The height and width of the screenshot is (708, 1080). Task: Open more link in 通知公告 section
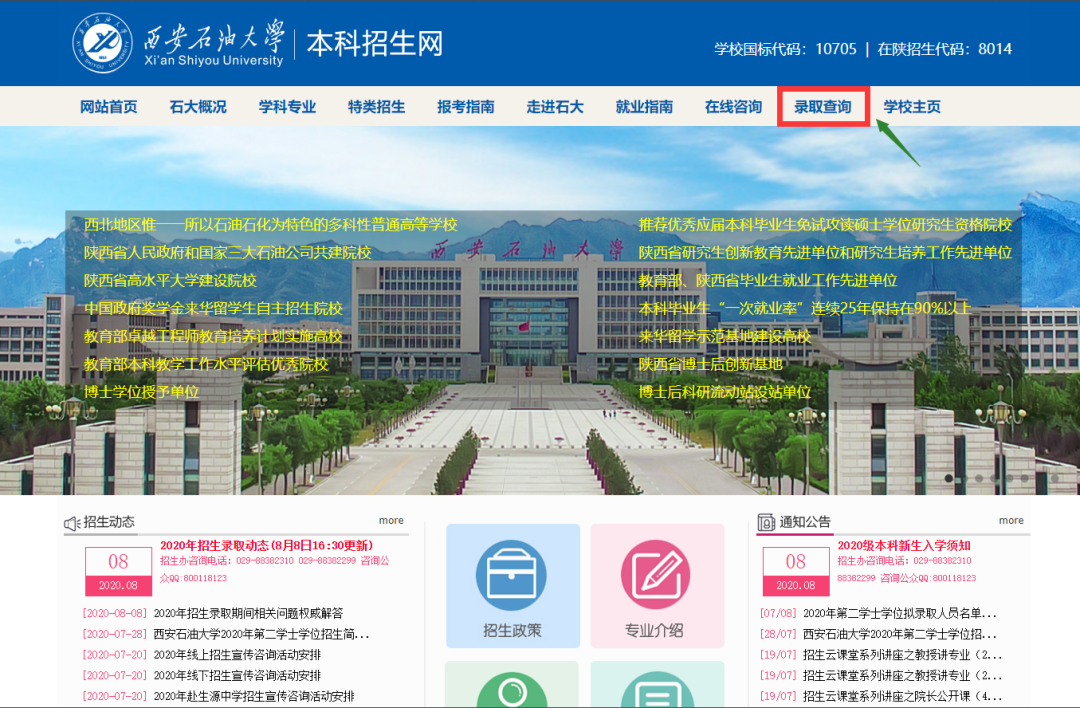(x=1011, y=521)
